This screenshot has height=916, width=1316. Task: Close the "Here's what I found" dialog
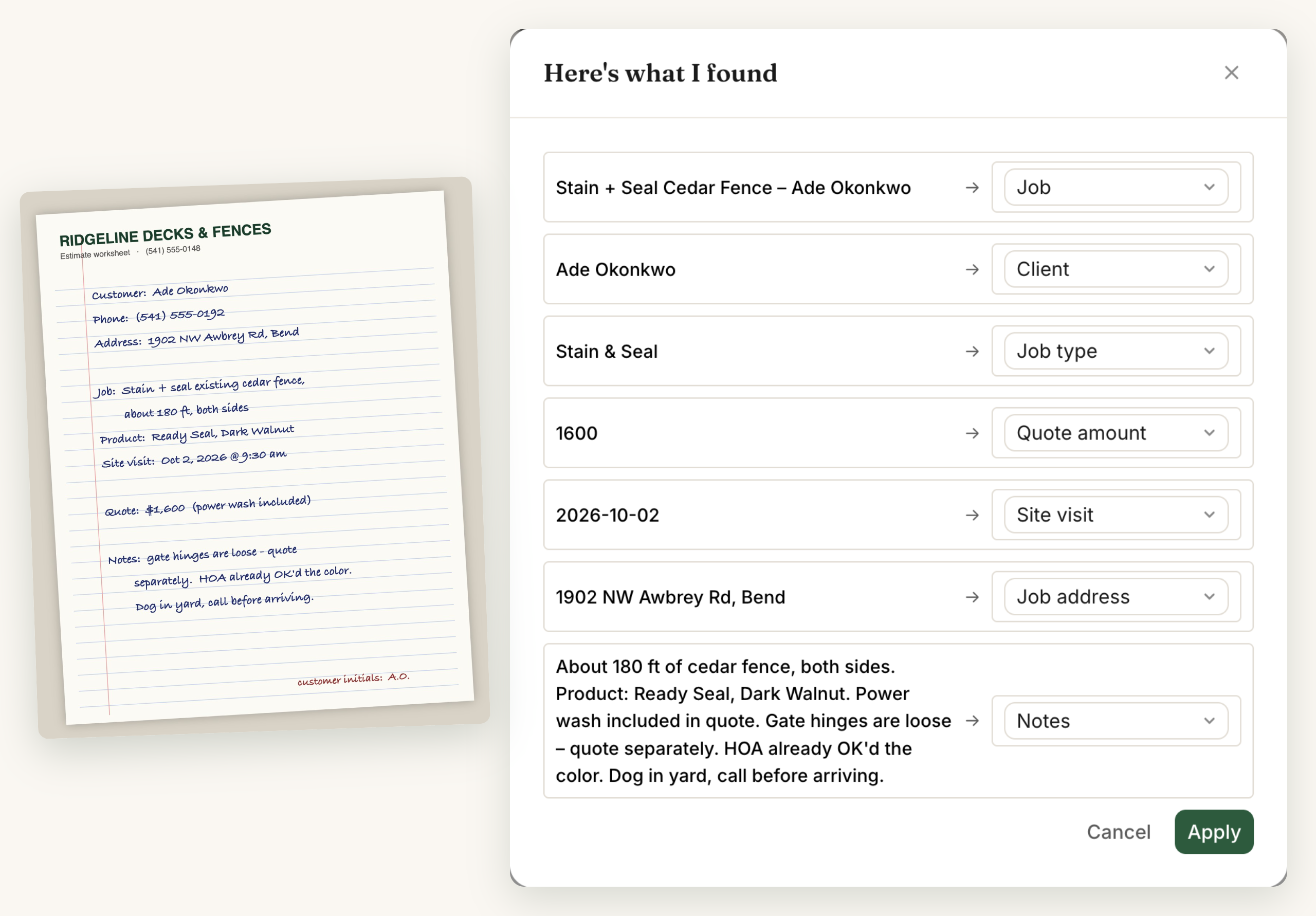(x=1231, y=73)
